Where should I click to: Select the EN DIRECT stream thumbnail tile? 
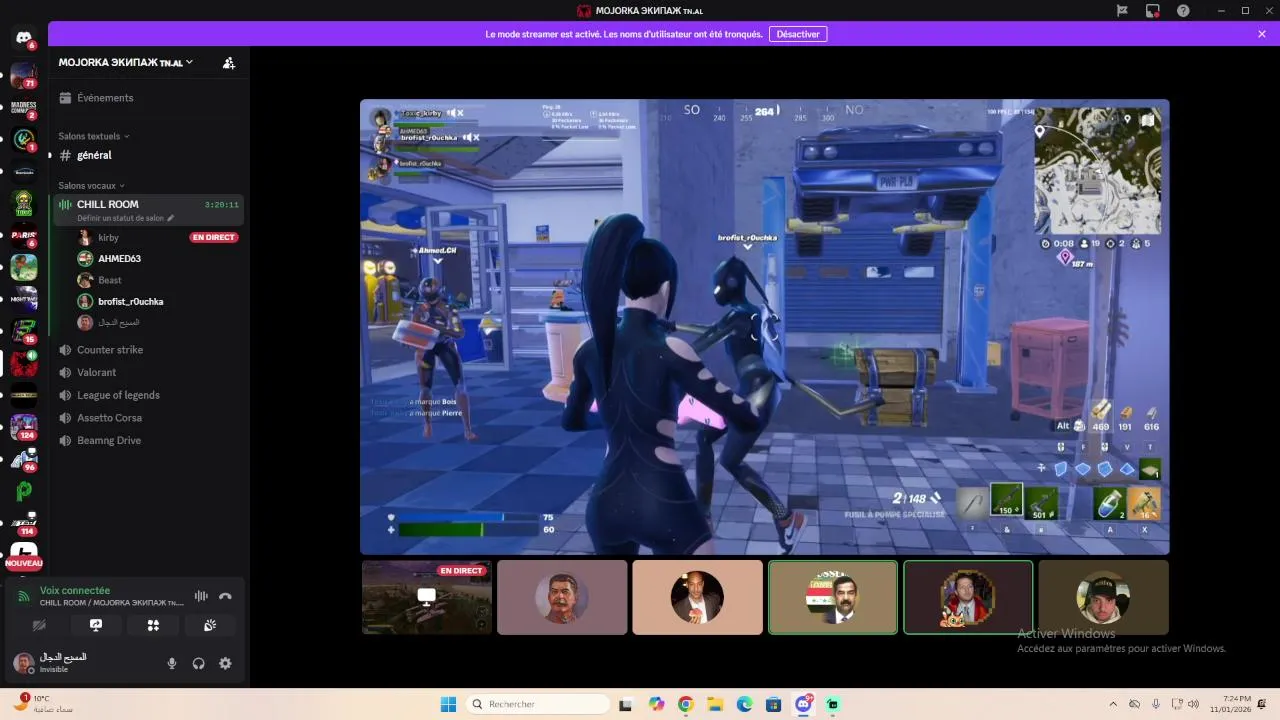[x=427, y=597]
